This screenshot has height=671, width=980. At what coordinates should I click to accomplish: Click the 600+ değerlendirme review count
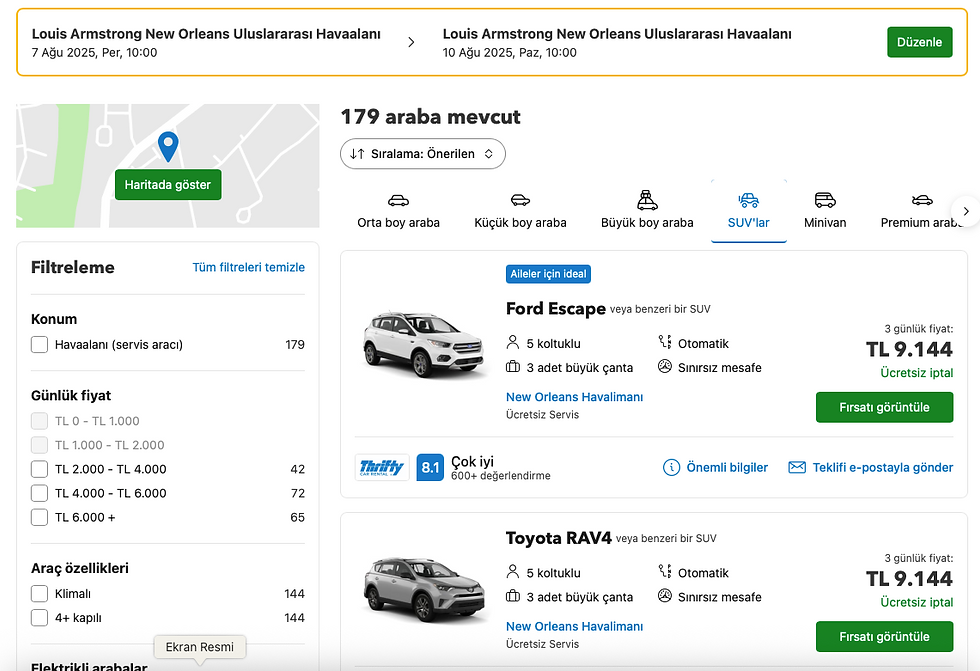501,475
